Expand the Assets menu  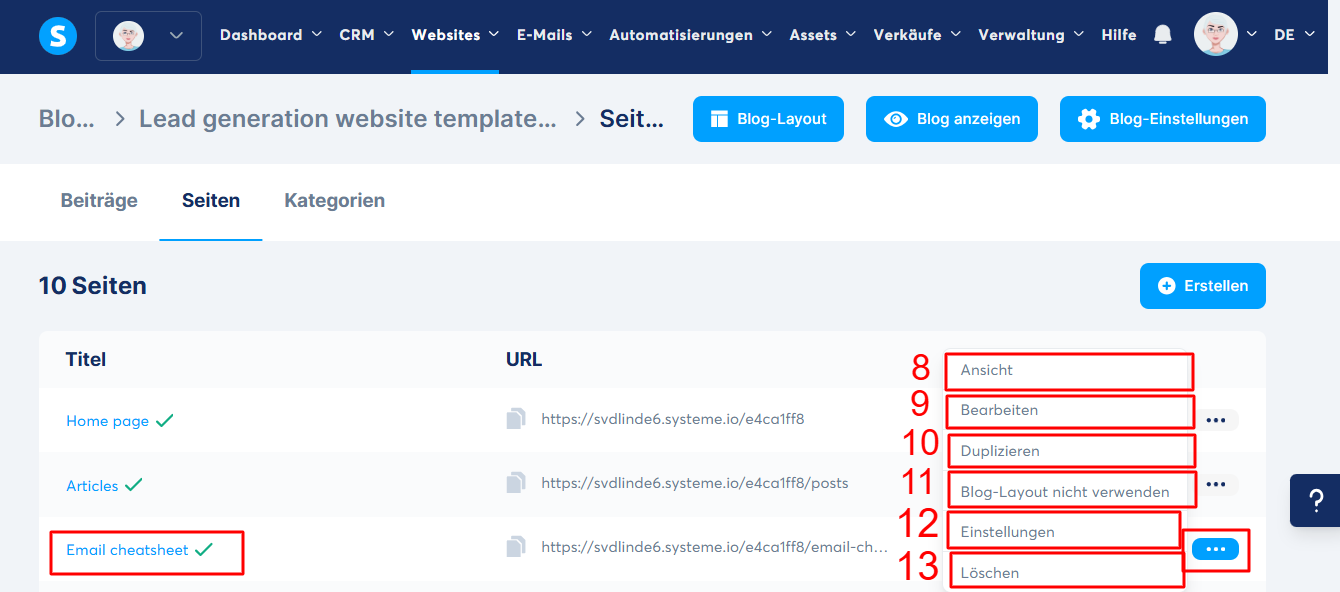[823, 35]
